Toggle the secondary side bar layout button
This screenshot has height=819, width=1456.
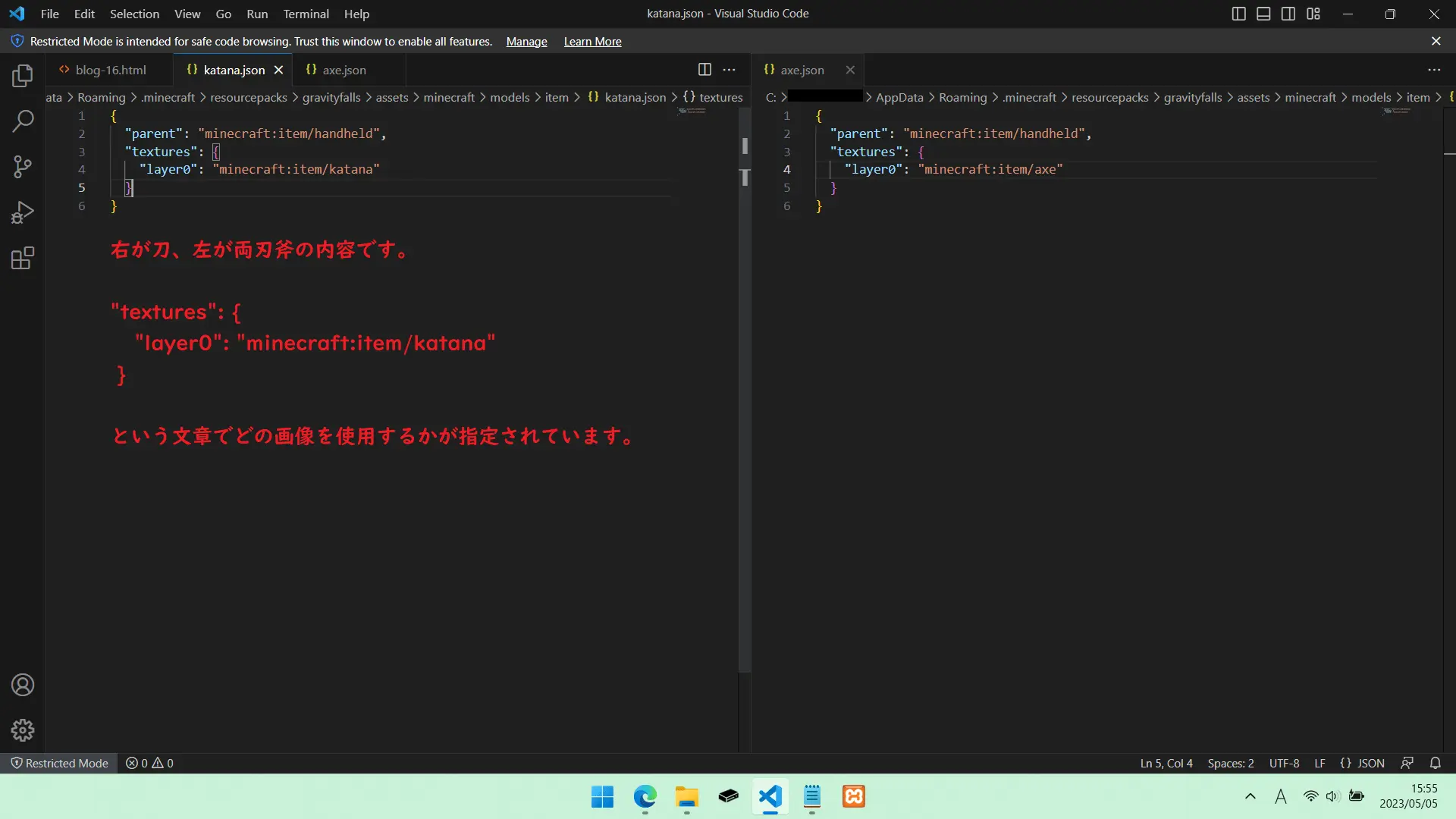[x=1288, y=14]
